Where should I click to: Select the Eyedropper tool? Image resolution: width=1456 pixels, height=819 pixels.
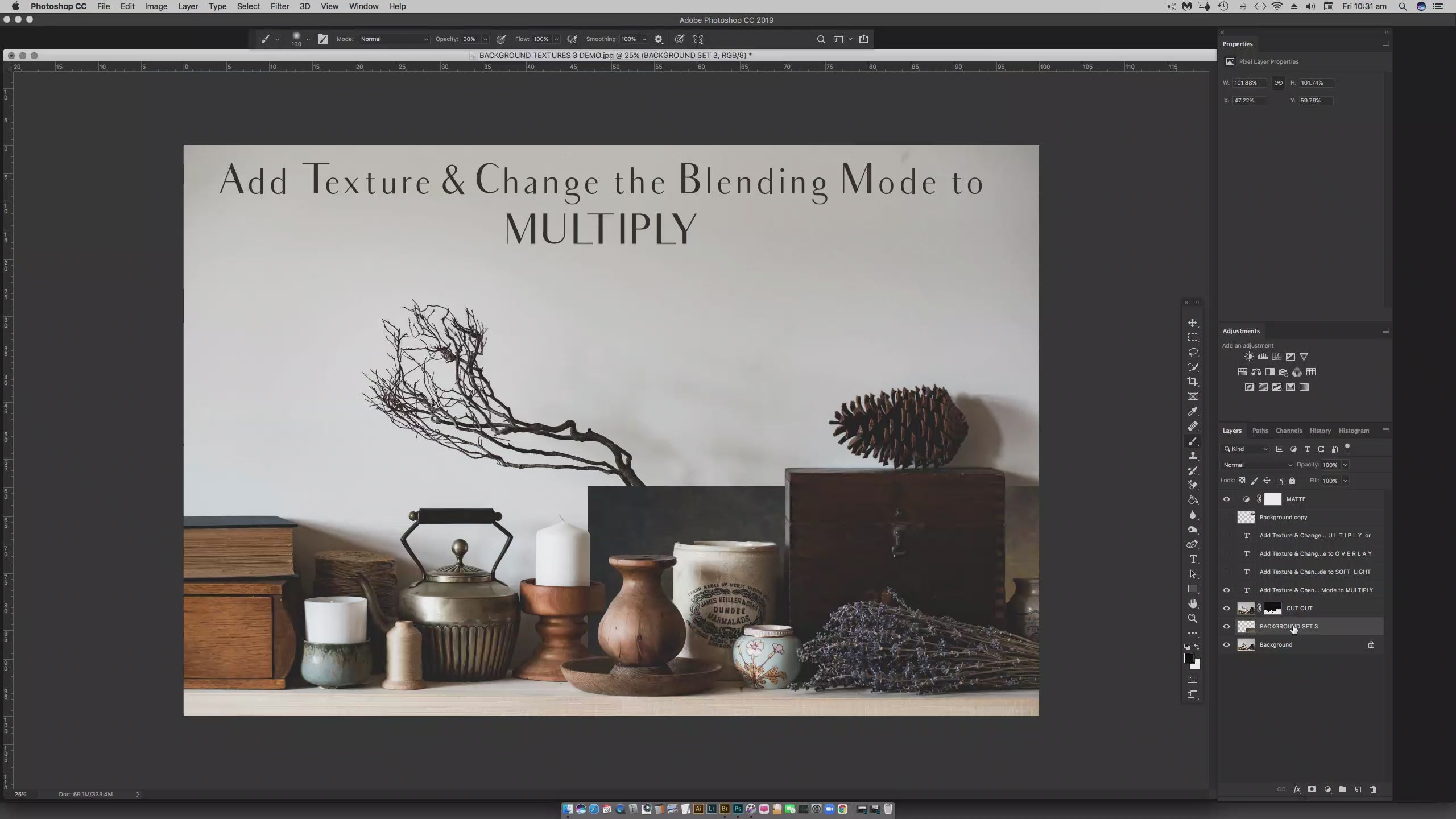point(1193,411)
